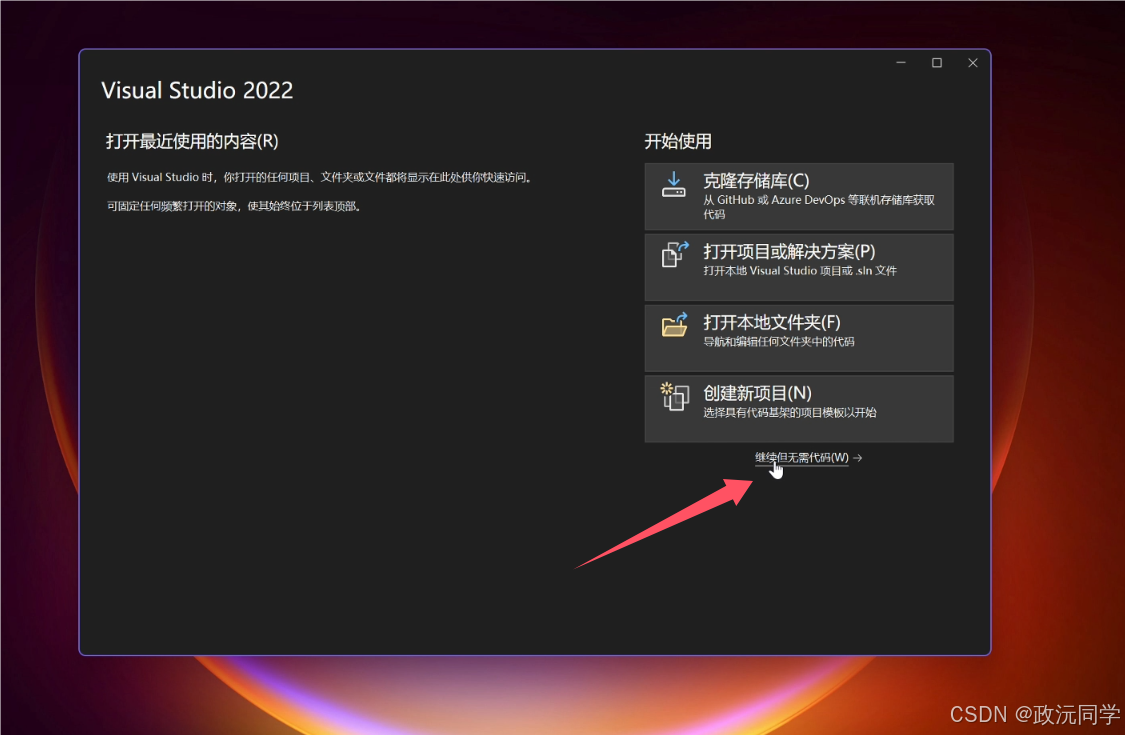This screenshot has height=735, width=1125.
Task: Choose 打开本地文件夹(F) option
Action: click(799, 338)
